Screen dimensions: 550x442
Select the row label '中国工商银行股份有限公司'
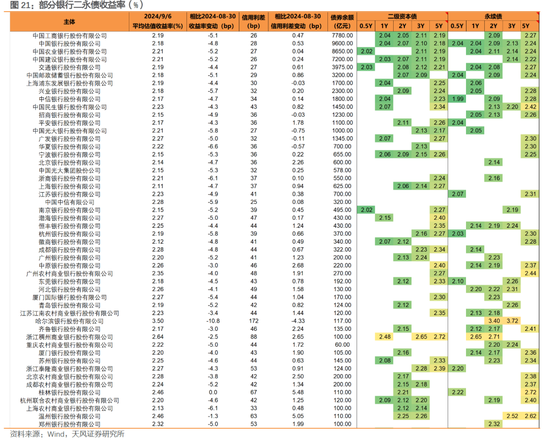point(69,36)
